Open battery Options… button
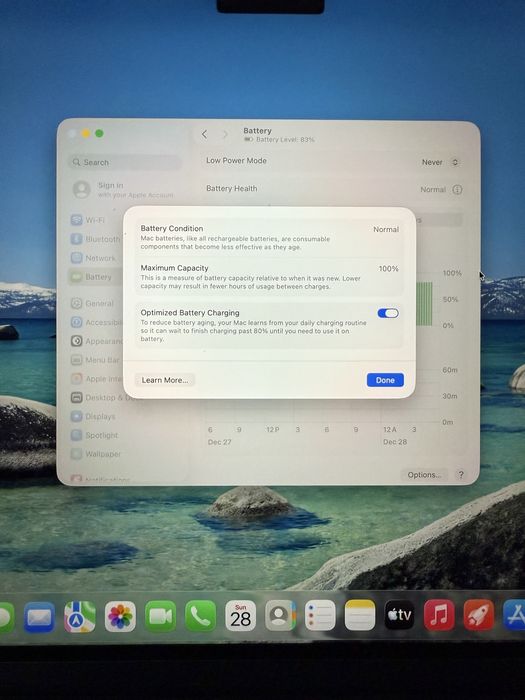Viewport: 525px width, 700px height. 424,475
